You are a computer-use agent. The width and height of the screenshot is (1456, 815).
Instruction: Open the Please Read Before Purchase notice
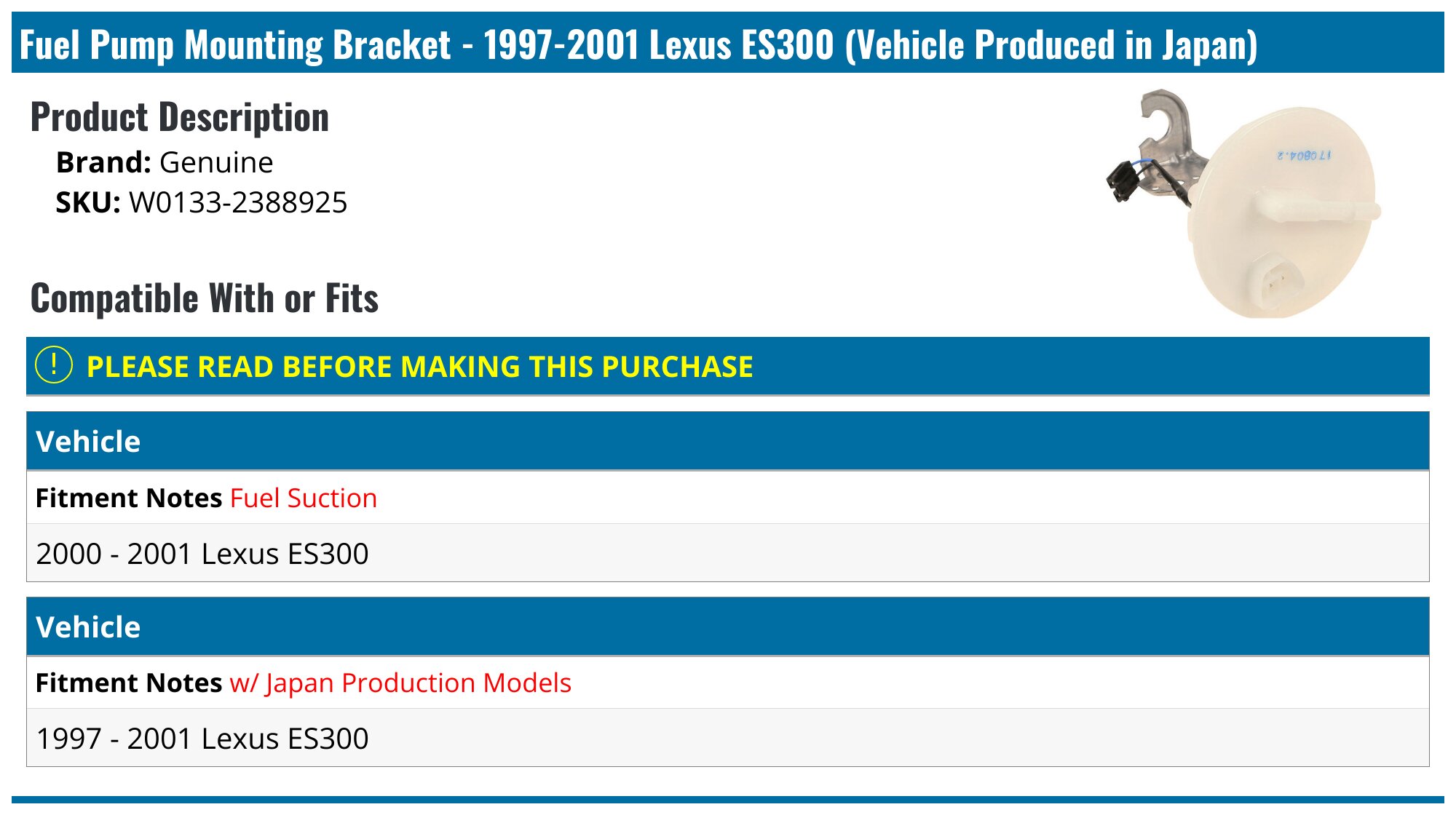click(x=419, y=367)
